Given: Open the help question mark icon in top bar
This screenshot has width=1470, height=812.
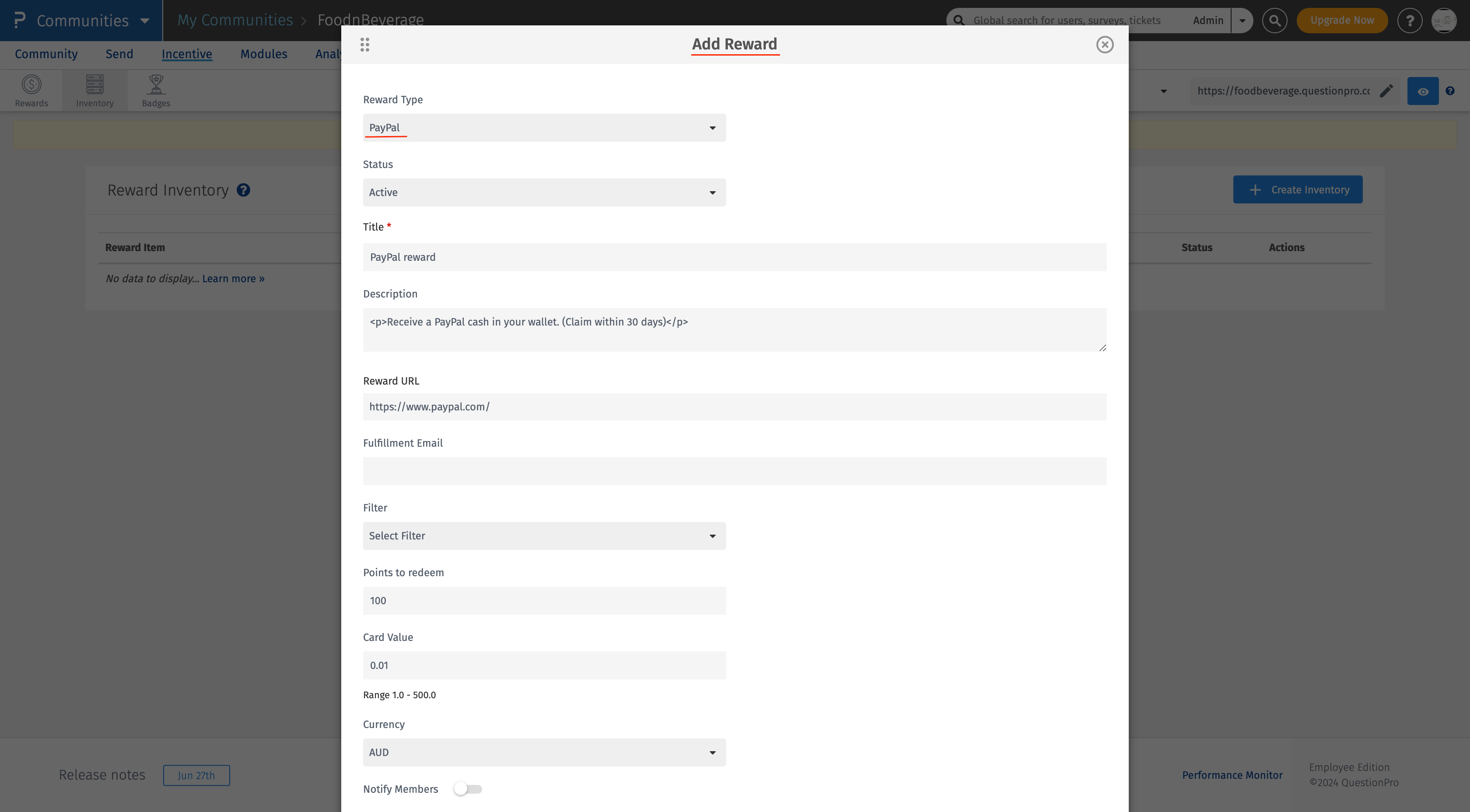Looking at the screenshot, I should click(1410, 21).
